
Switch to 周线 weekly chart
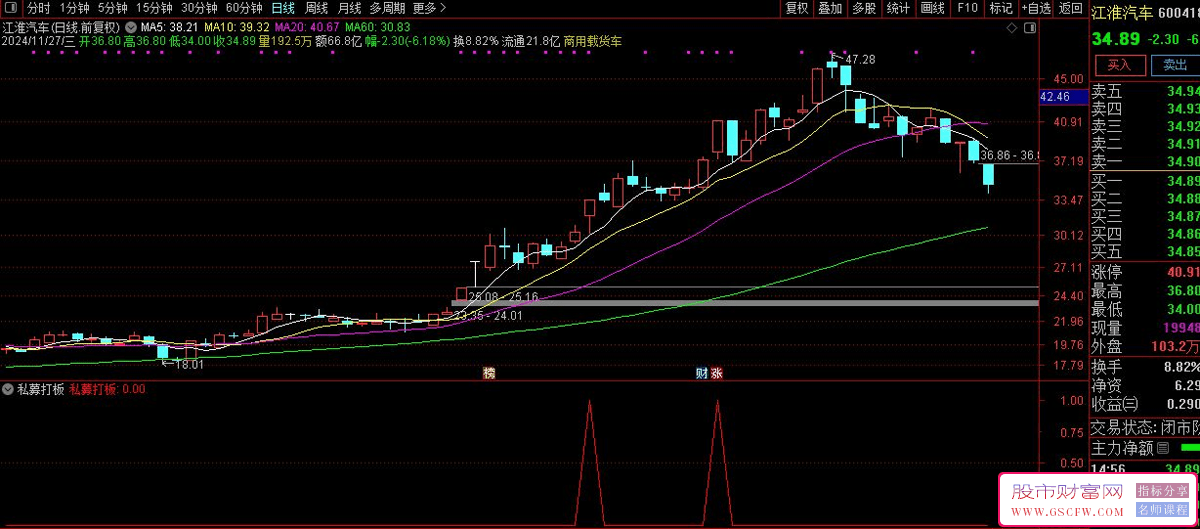(x=317, y=8)
